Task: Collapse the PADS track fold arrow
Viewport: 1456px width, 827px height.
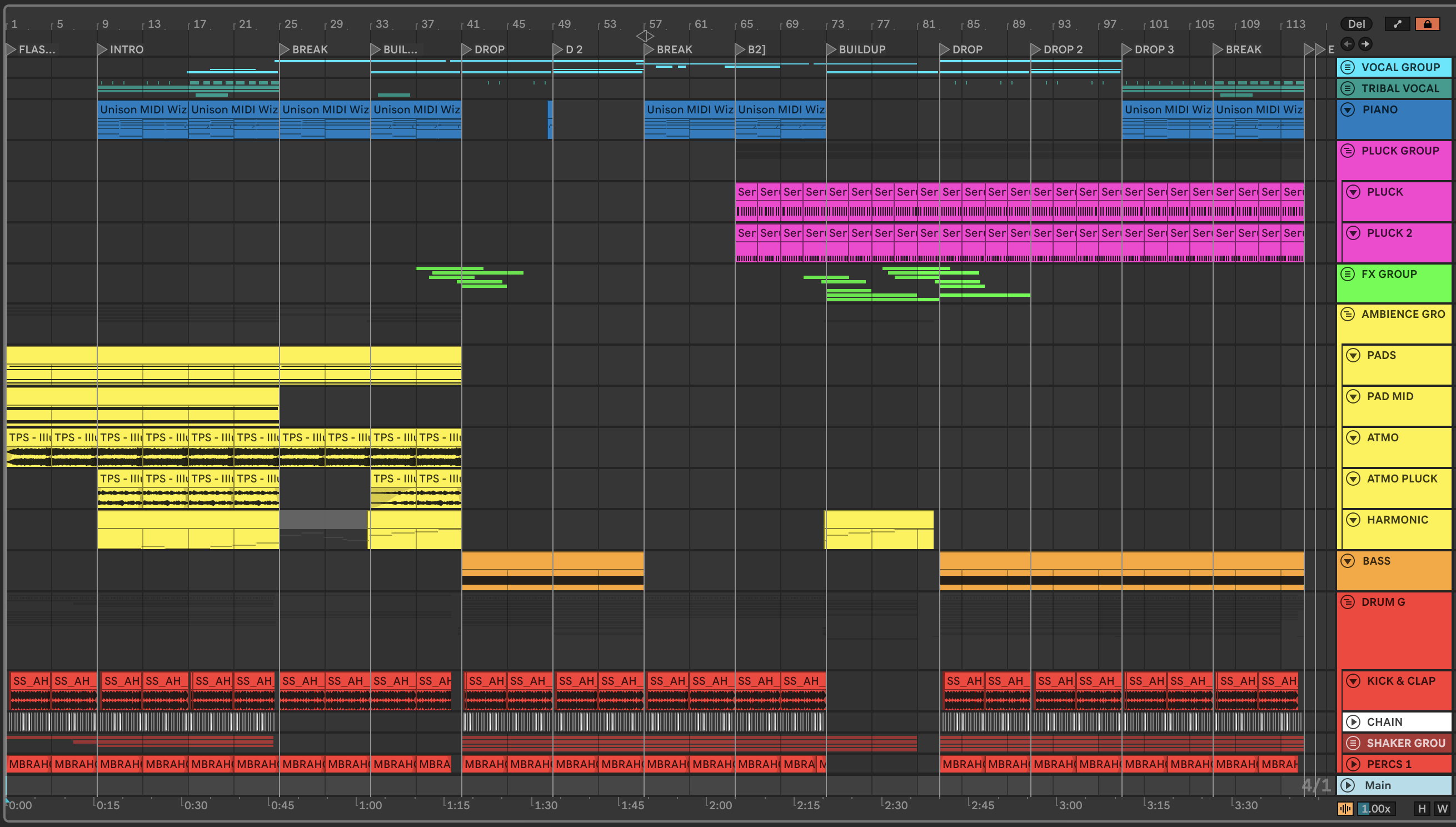Action: click(x=1353, y=355)
